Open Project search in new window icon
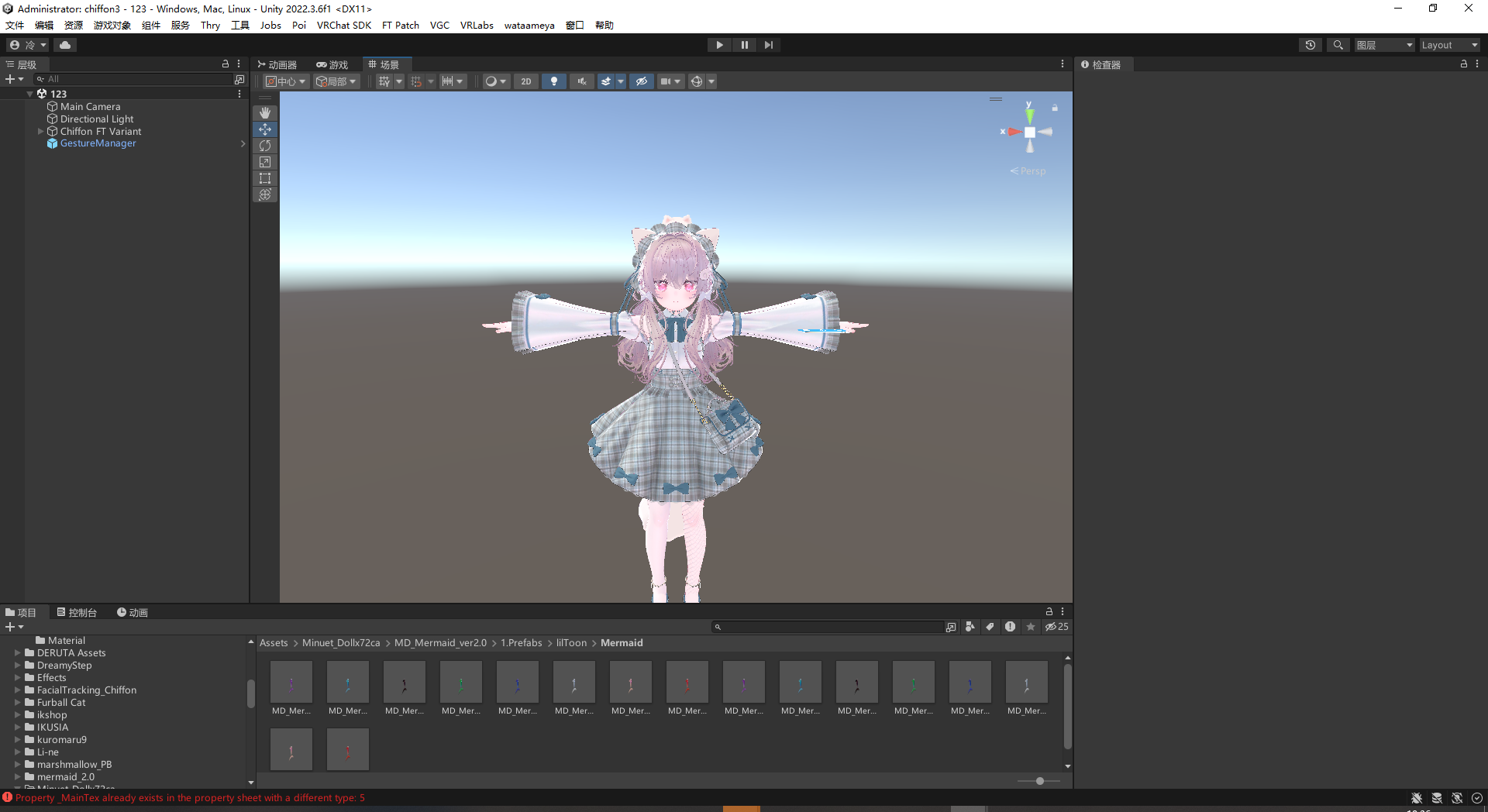The height and width of the screenshot is (812, 1488). point(951,627)
